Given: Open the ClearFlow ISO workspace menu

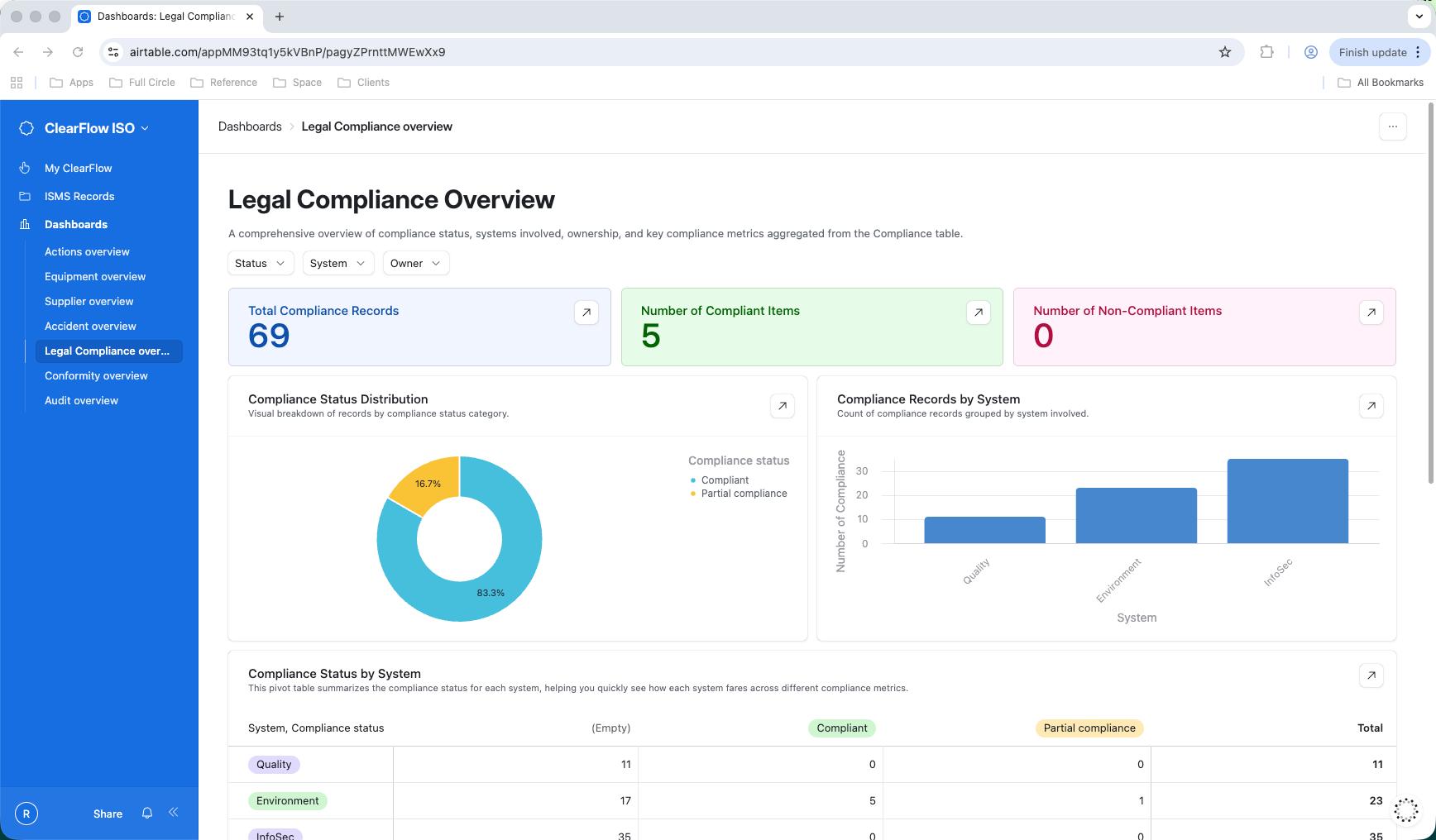Looking at the screenshot, I should click(x=89, y=128).
